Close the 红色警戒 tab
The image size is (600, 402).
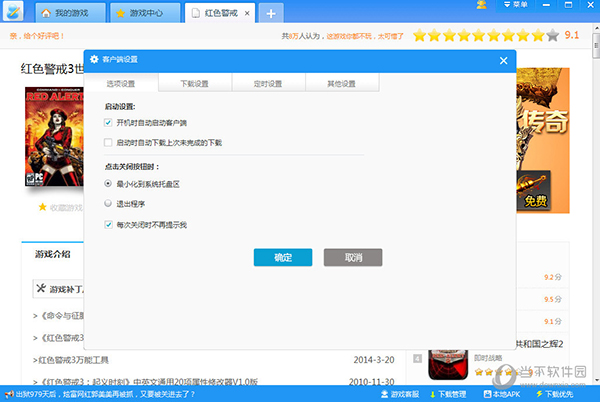(x=247, y=13)
